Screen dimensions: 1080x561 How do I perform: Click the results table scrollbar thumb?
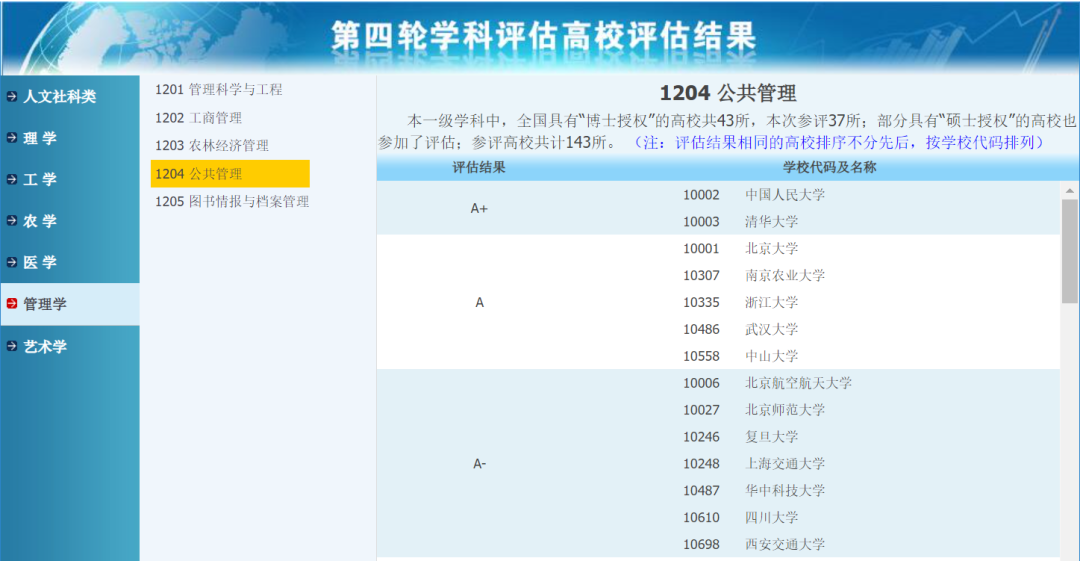1070,251
